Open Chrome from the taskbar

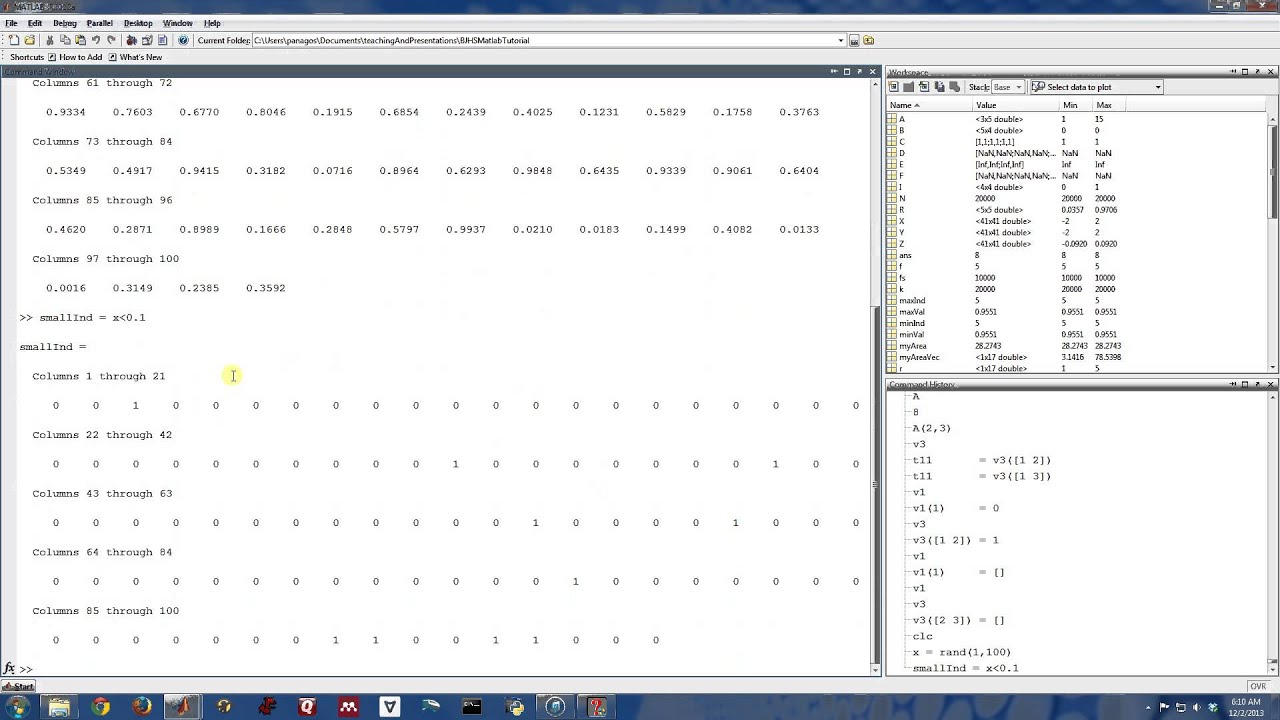(x=101, y=707)
